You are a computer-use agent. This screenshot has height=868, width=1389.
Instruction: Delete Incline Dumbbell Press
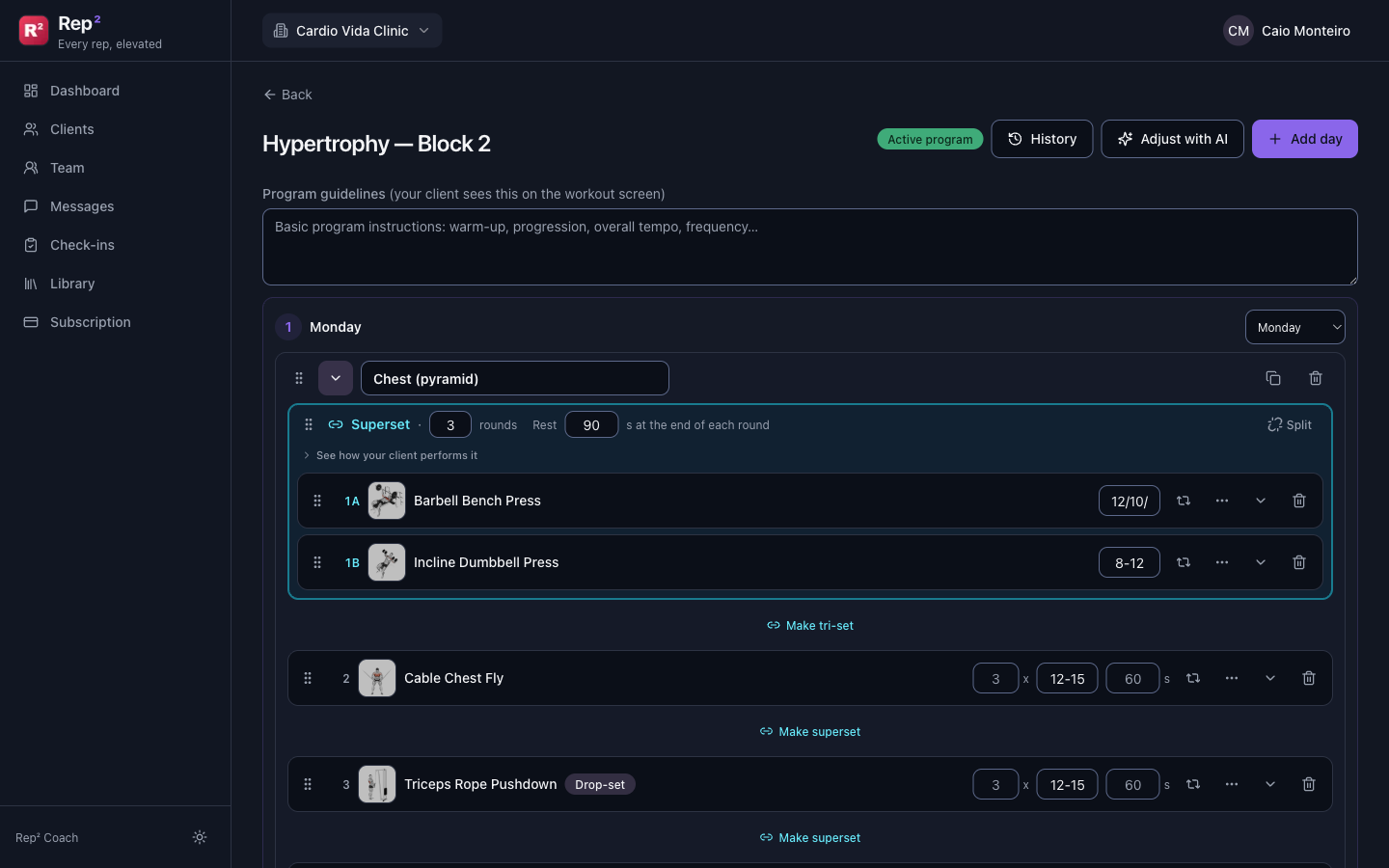pyautogui.click(x=1299, y=562)
